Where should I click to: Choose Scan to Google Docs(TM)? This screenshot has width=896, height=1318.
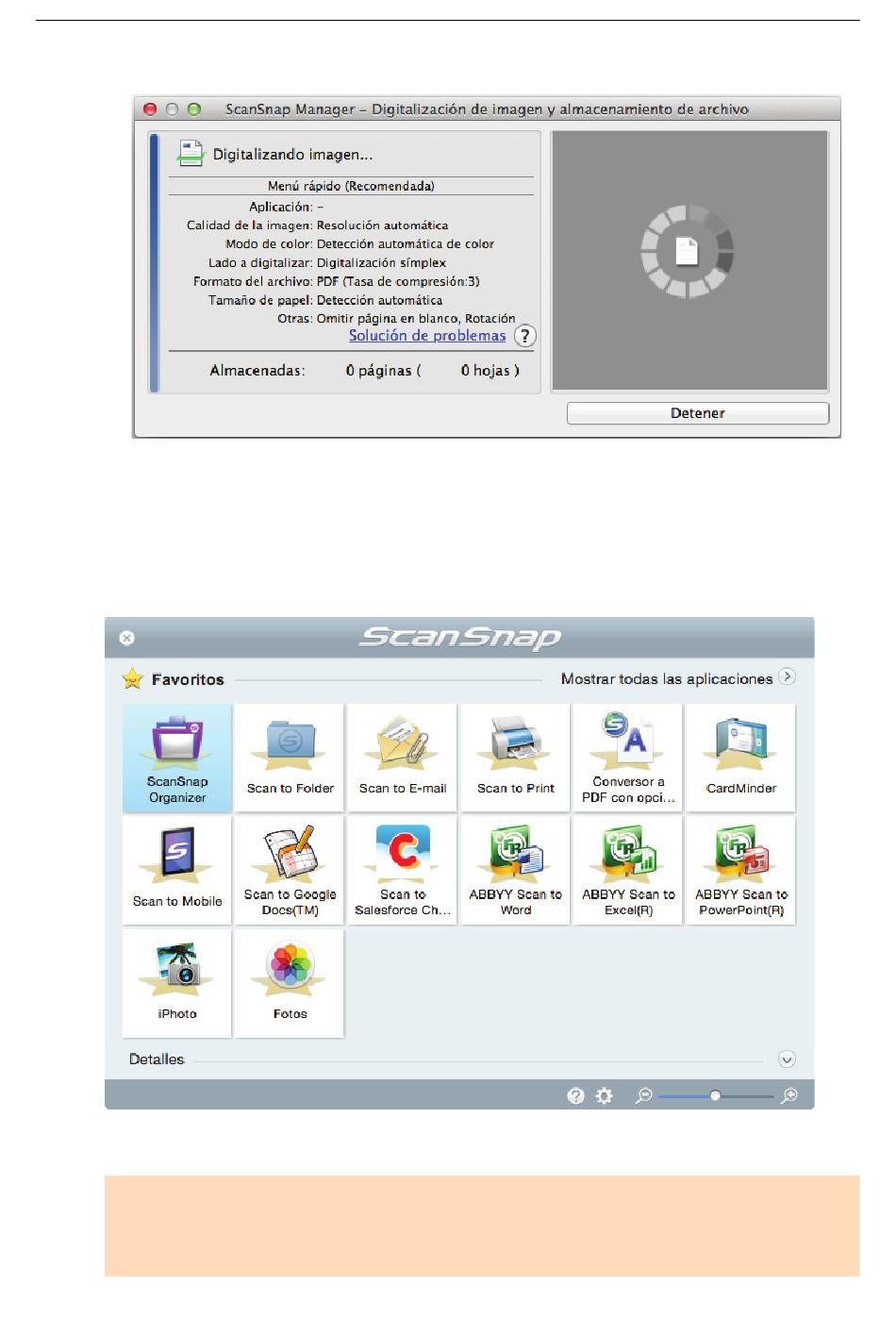pos(290,870)
